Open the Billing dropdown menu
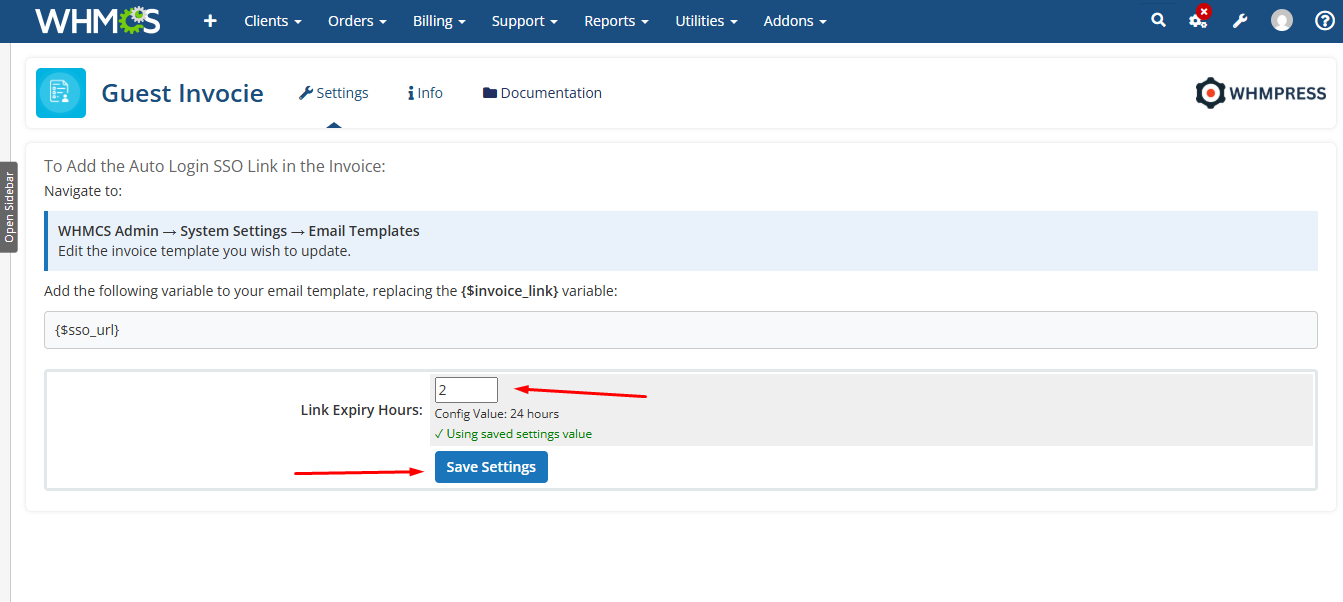This screenshot has height=602, width=1343. click(x=439, y=21)
